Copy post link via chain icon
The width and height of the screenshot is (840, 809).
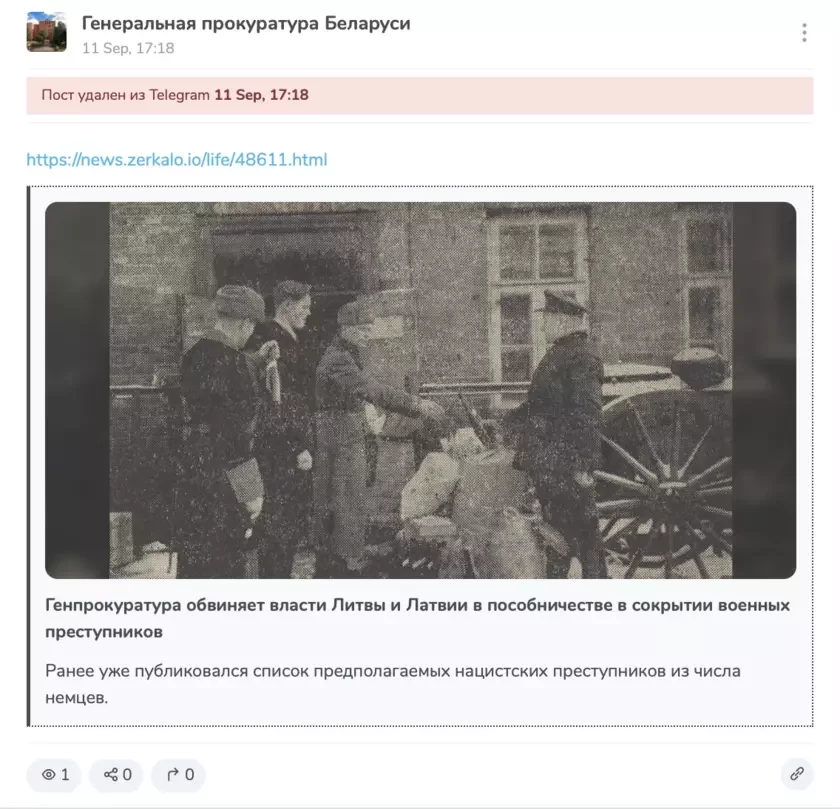797,774
